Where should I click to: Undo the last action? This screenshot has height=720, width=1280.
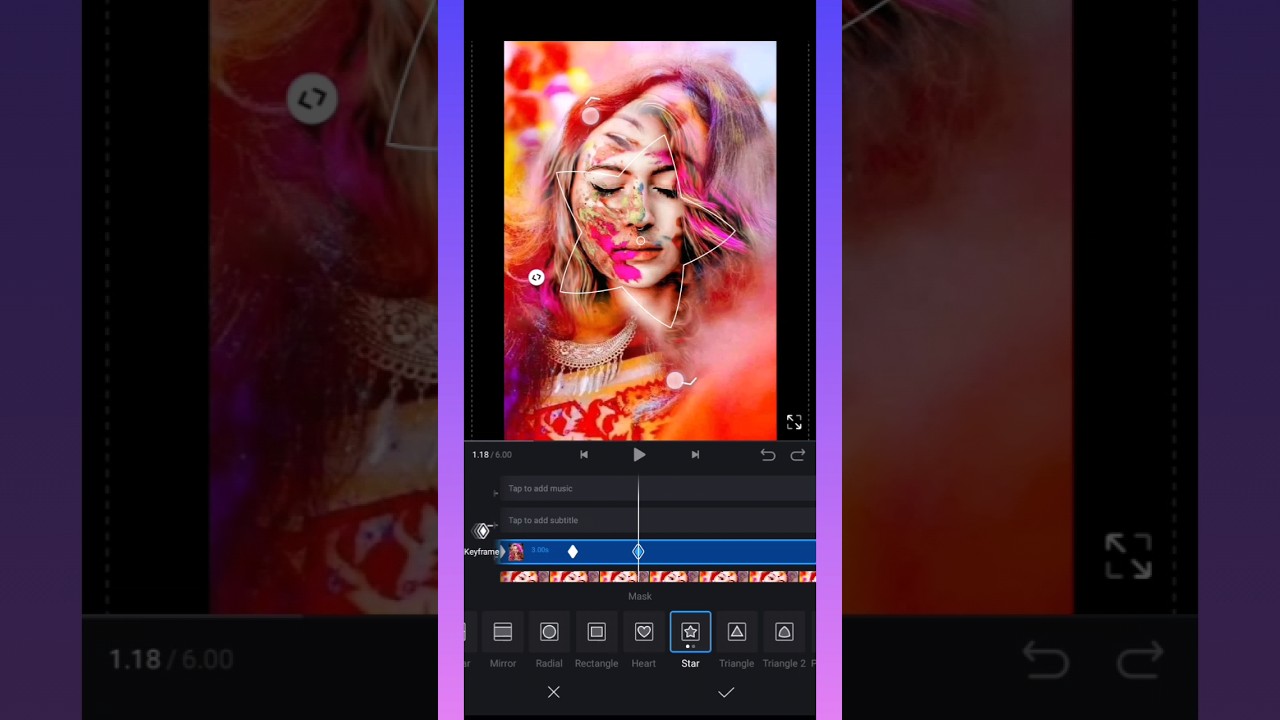tap(768, 455)
